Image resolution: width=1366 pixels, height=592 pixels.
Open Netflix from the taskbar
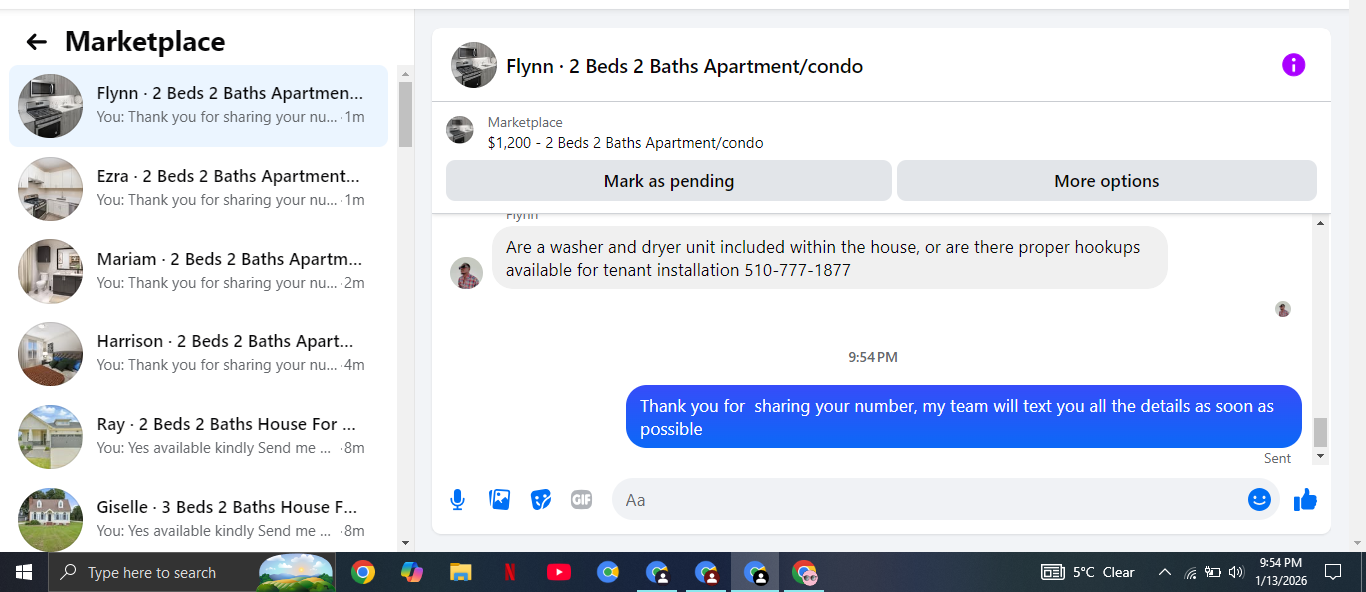(510, 572)
